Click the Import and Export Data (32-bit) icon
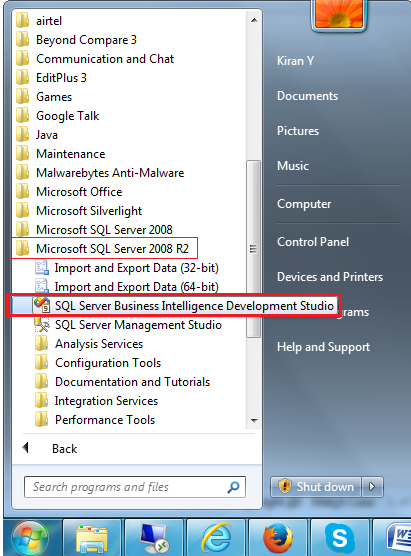 pyautogui.click(x=42, y=268)
